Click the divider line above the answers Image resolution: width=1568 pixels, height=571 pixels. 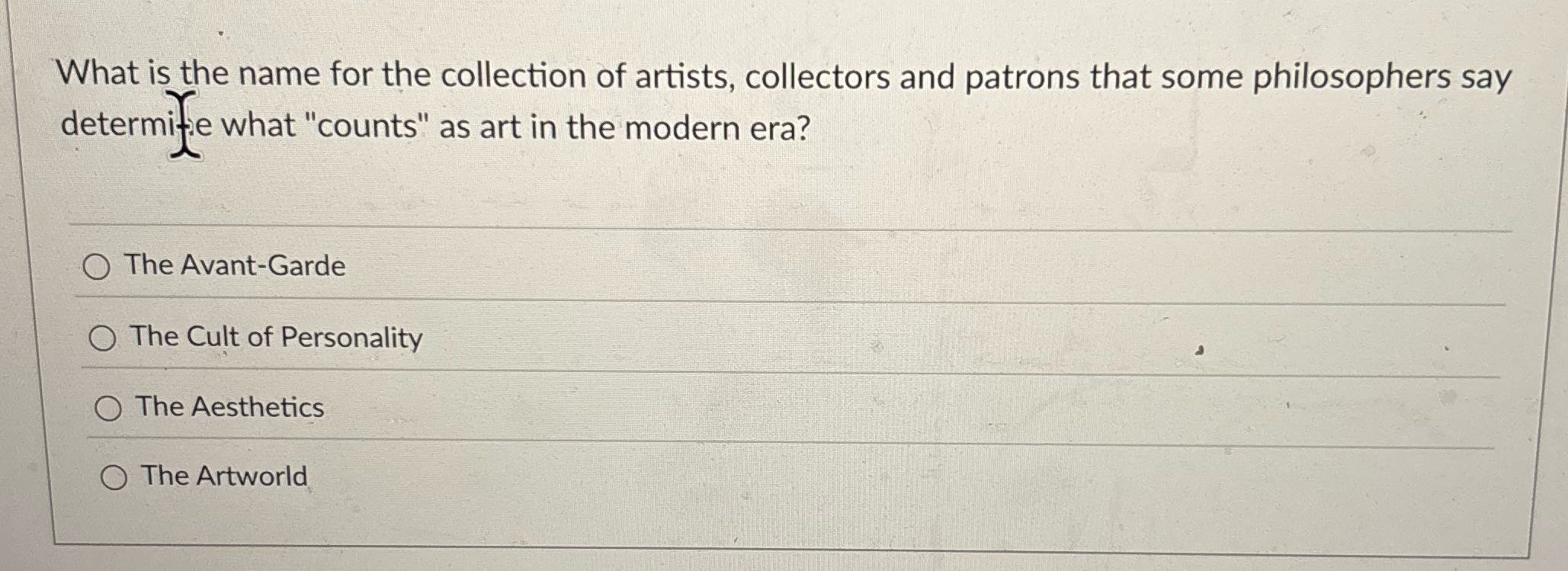762,223
